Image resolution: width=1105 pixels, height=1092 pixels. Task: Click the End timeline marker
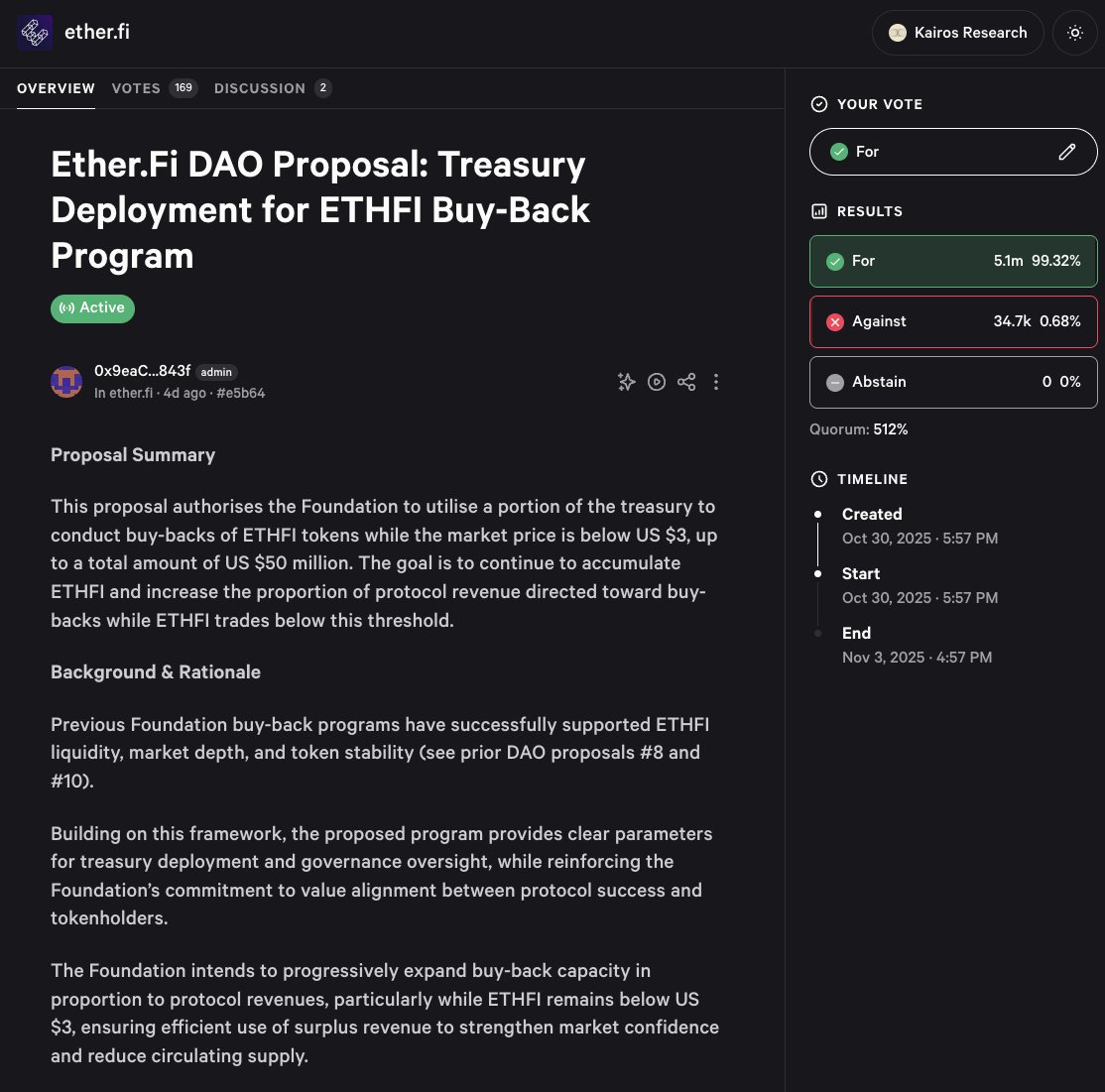click(x=817, y=633)
